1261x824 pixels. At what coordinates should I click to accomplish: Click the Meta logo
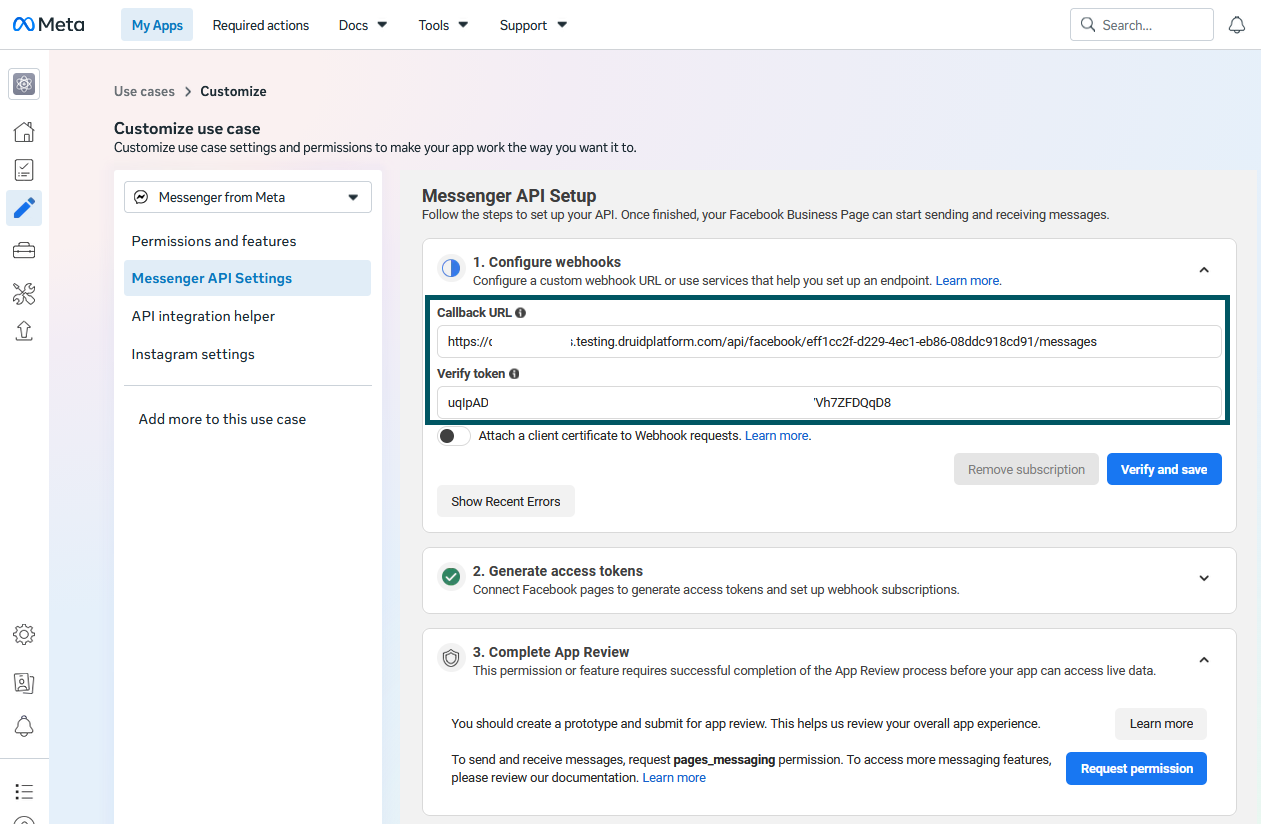coord(48,24)
